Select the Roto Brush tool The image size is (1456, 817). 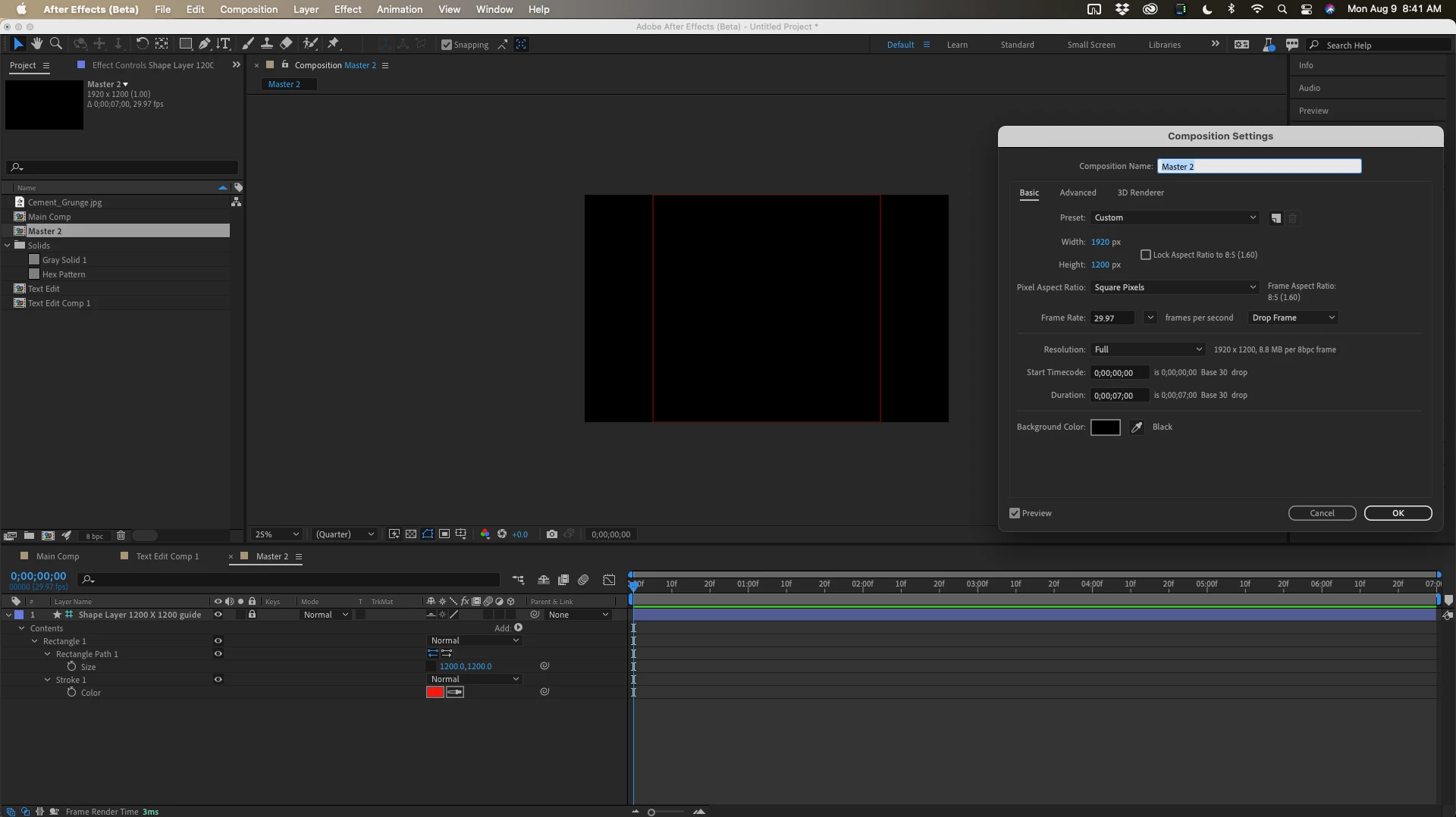[310, 44]
